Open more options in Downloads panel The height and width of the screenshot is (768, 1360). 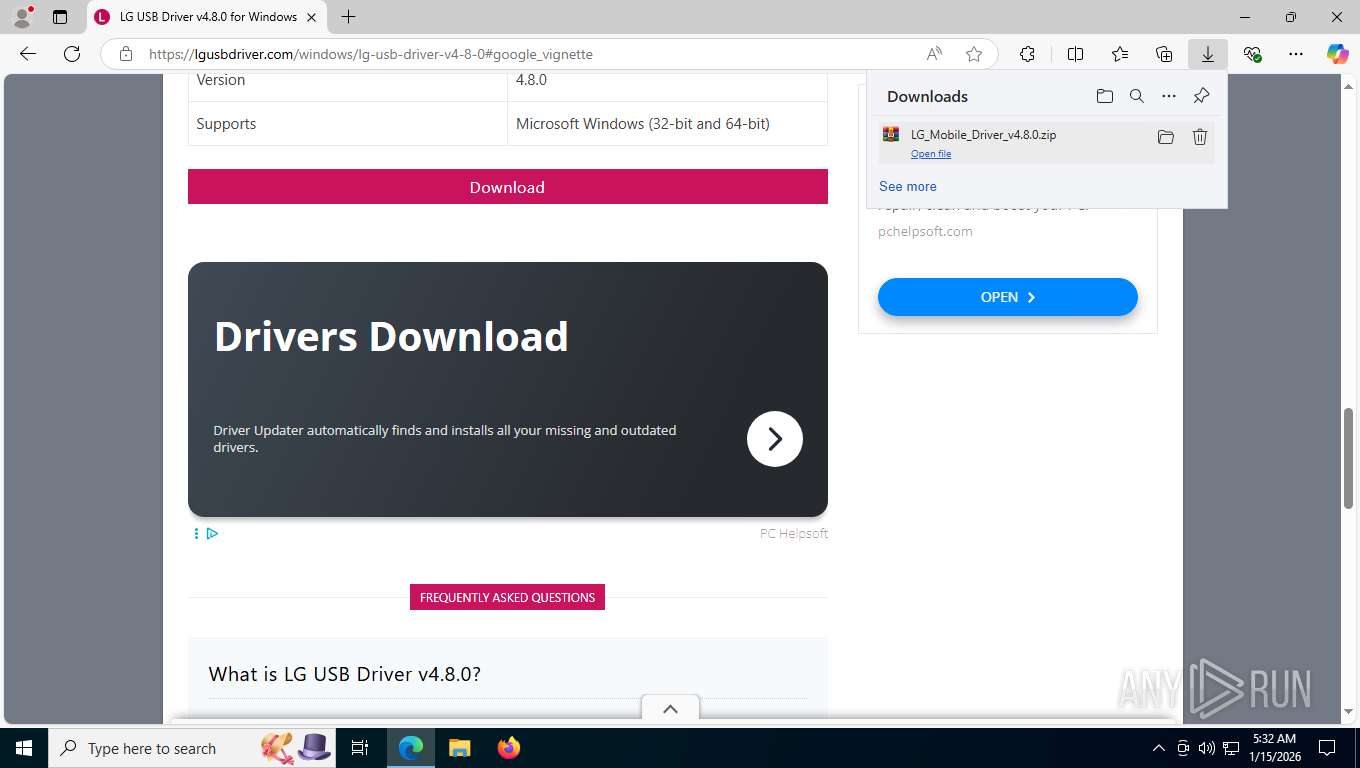1169,96
